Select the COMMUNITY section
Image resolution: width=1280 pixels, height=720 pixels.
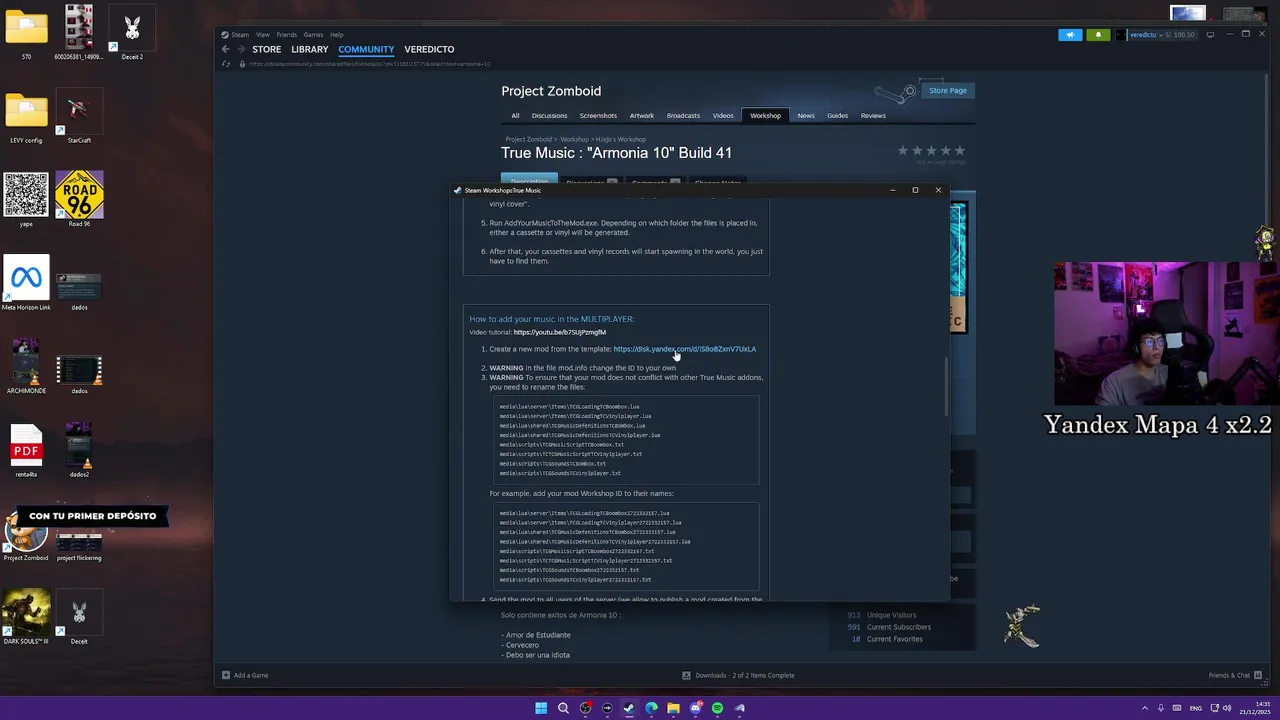366,49
